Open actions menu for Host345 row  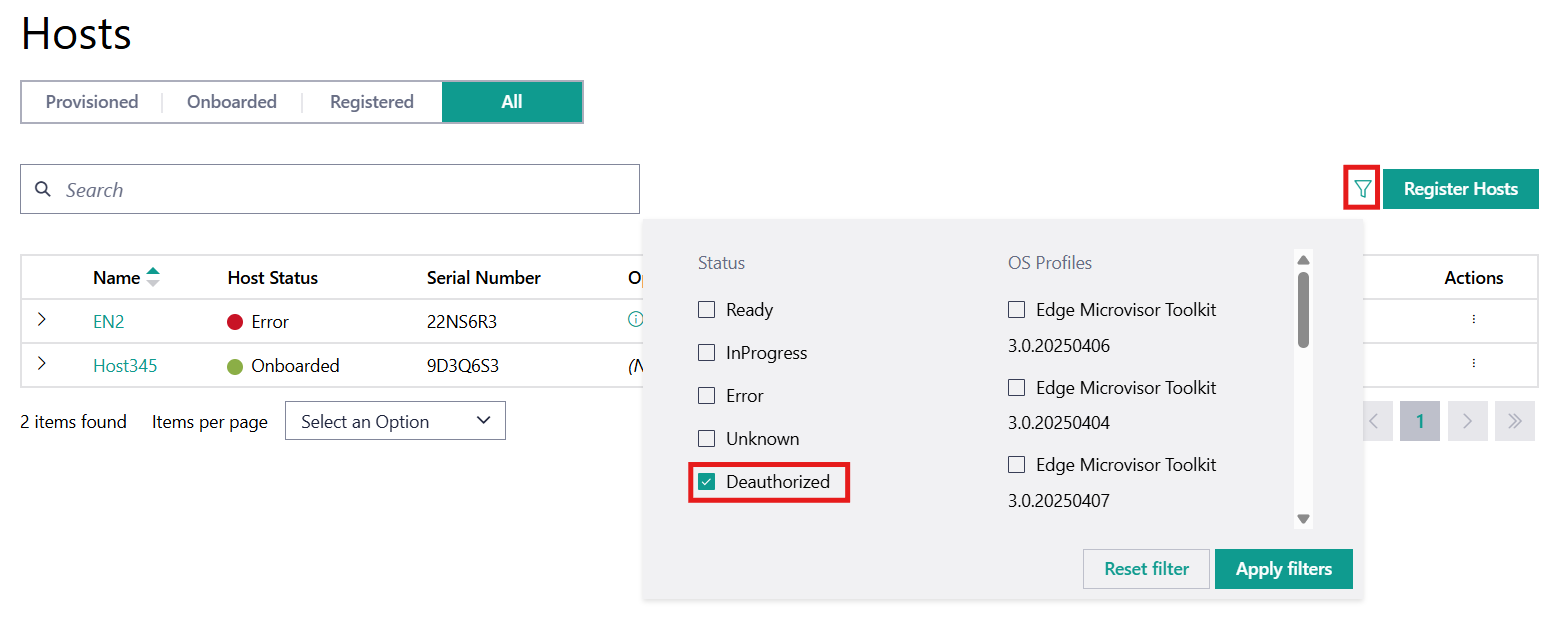[x=1473, y=364]
